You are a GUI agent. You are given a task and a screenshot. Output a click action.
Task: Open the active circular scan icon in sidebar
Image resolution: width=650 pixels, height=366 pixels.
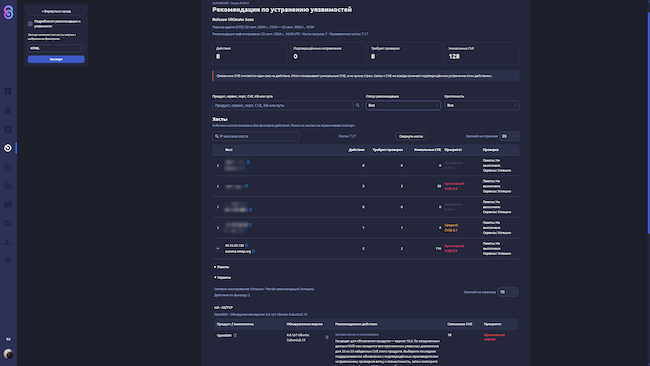[x=8, y=148]
